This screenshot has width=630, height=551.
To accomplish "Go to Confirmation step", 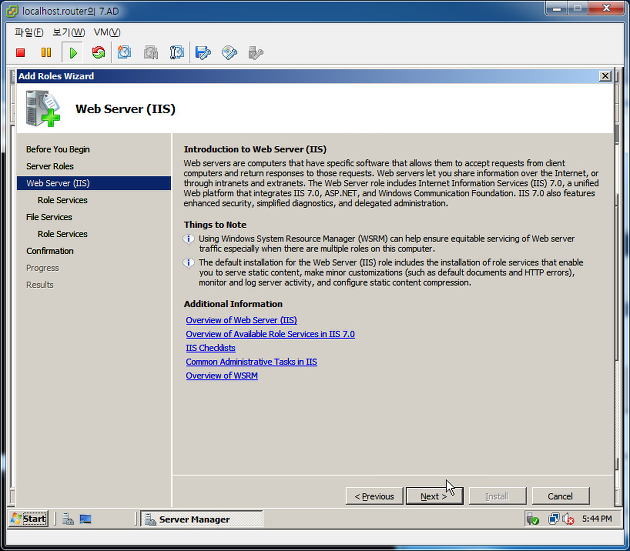I will coord(50,251).
